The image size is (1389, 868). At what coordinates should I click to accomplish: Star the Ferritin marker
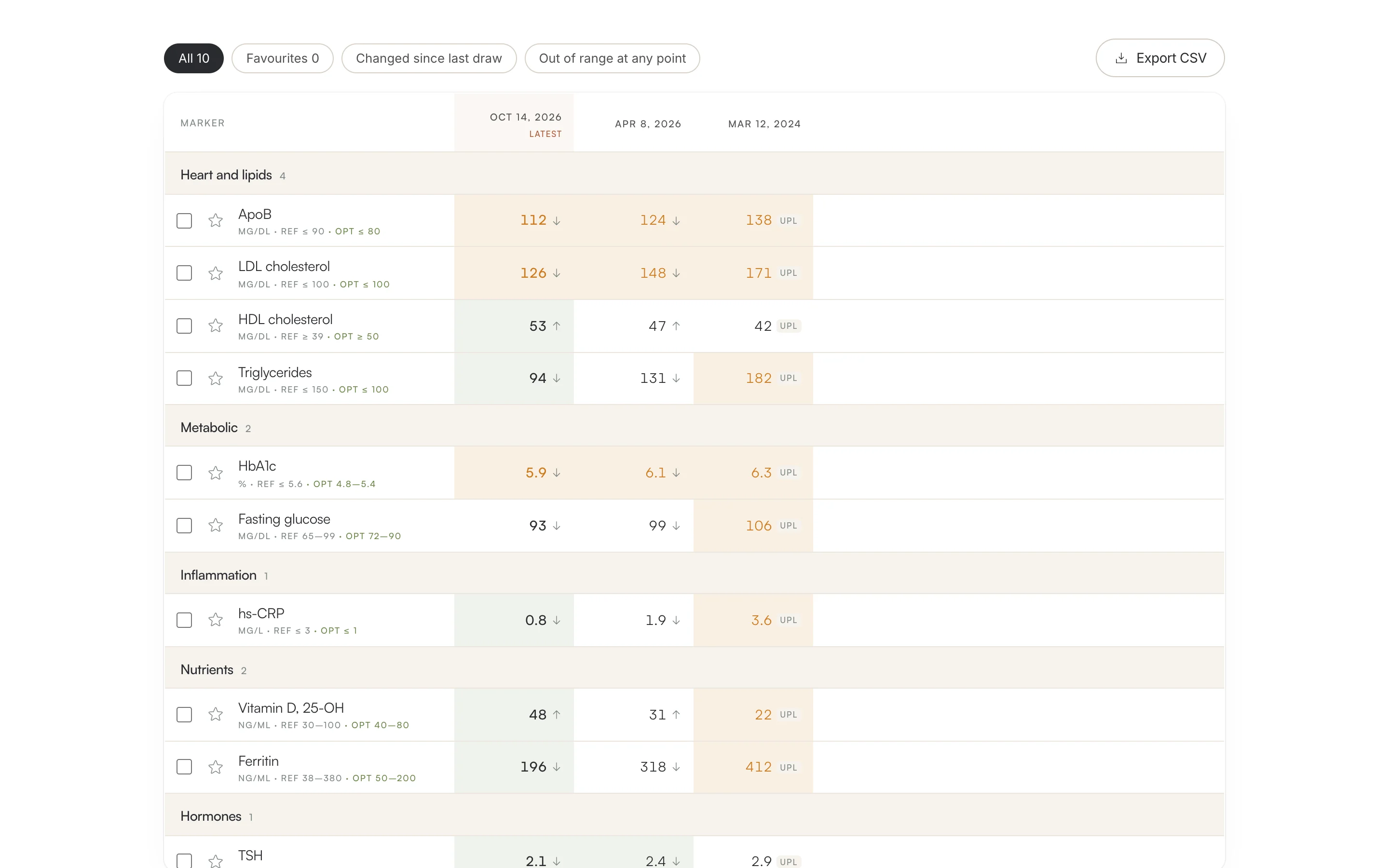tap(215, 767)
